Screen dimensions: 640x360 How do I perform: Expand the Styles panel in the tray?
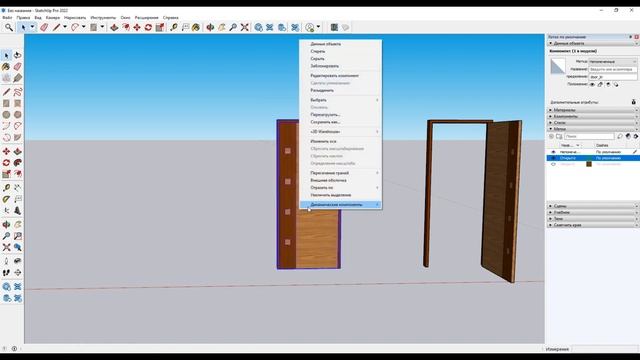pyautogui.click(x=593, y=122)
